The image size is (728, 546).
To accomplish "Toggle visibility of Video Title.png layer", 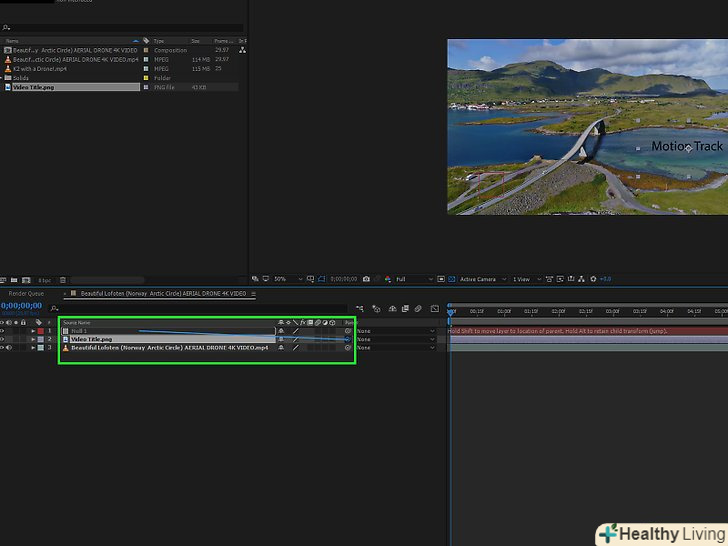I will [3, 339].
